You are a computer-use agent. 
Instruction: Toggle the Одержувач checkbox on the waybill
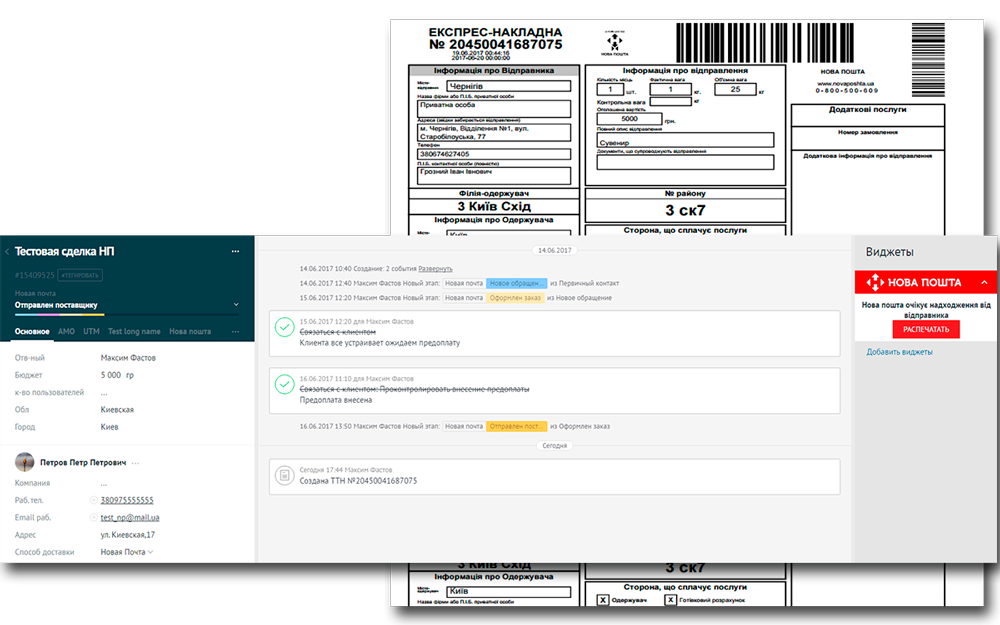coord(603,599)
